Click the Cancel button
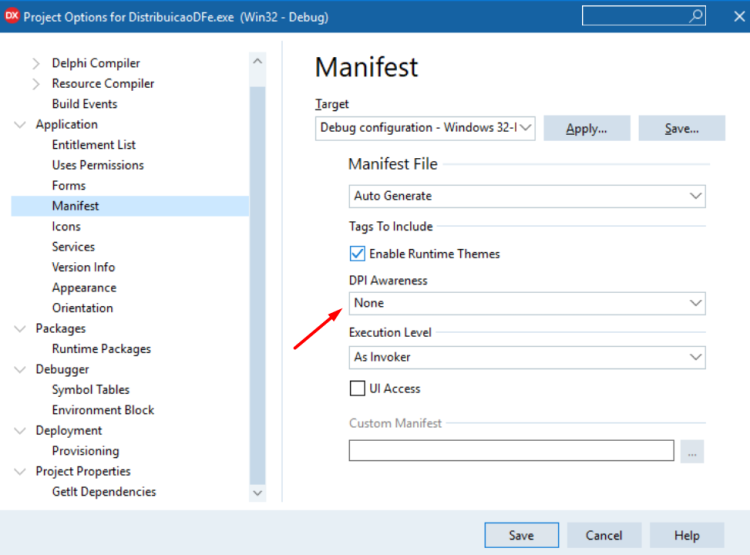The width and height of the screenshot is (750, 555). [x=604, y=535]
